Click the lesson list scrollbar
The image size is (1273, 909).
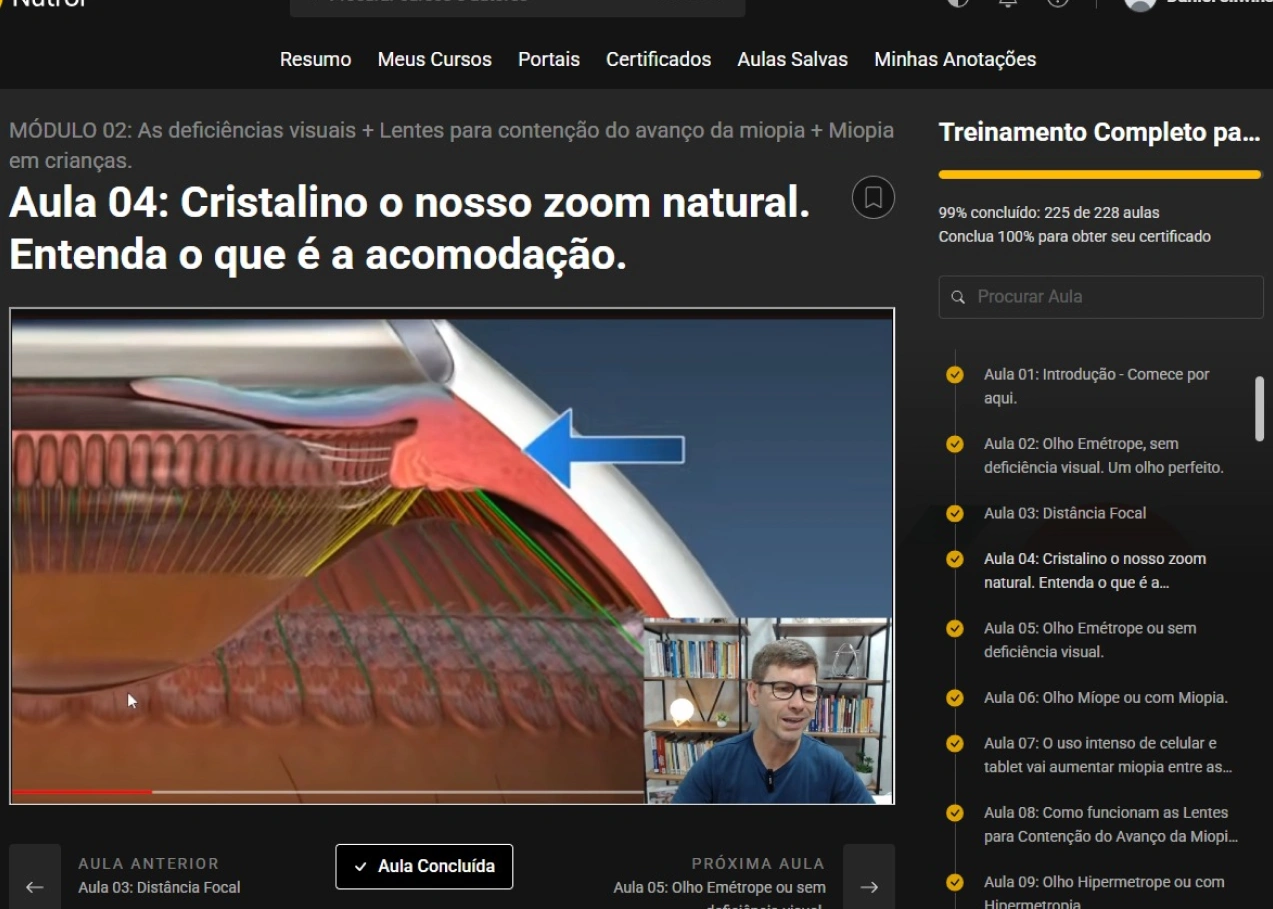tap(1259, 408)
